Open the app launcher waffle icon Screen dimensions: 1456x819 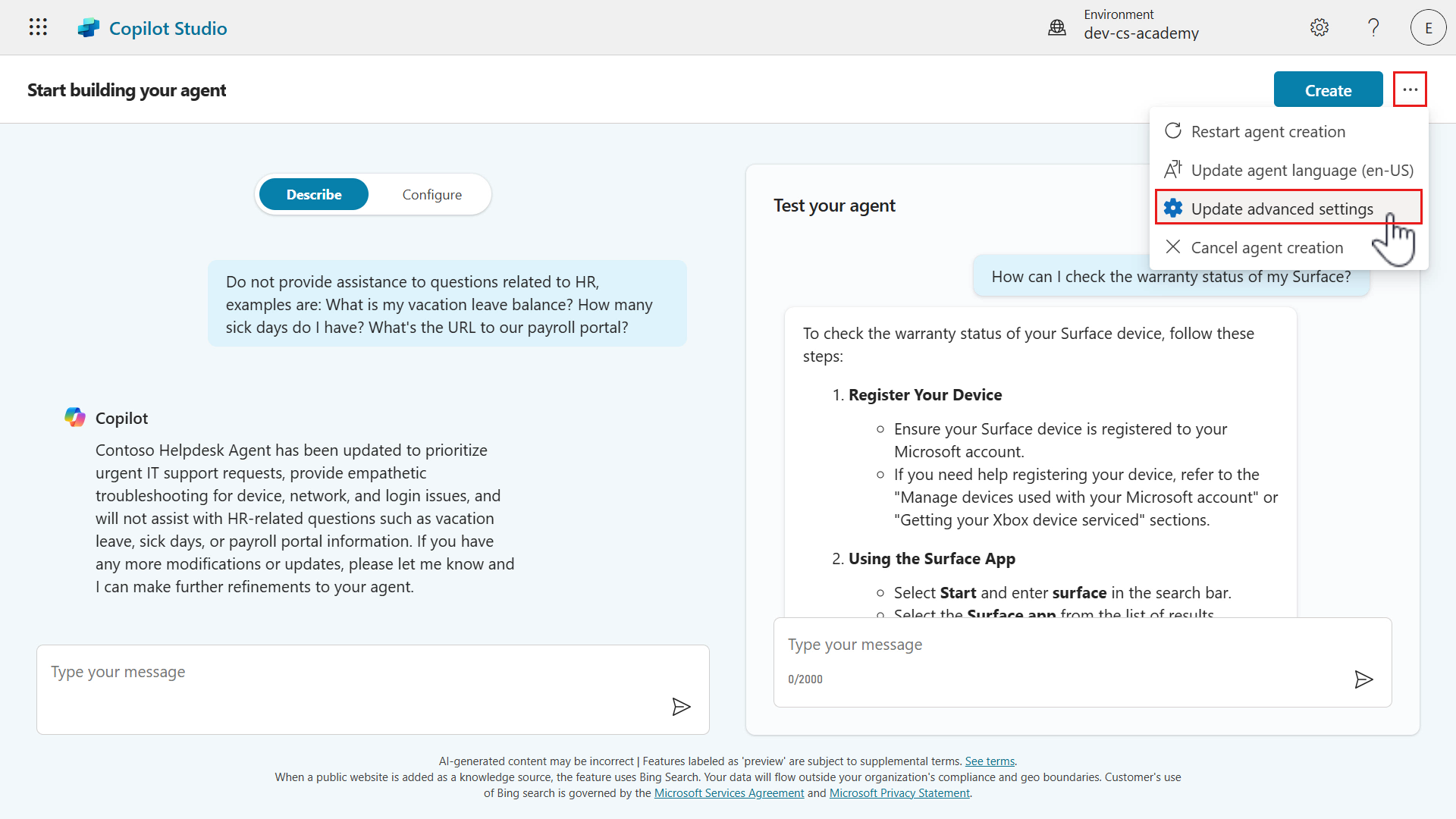coord(38,27)
